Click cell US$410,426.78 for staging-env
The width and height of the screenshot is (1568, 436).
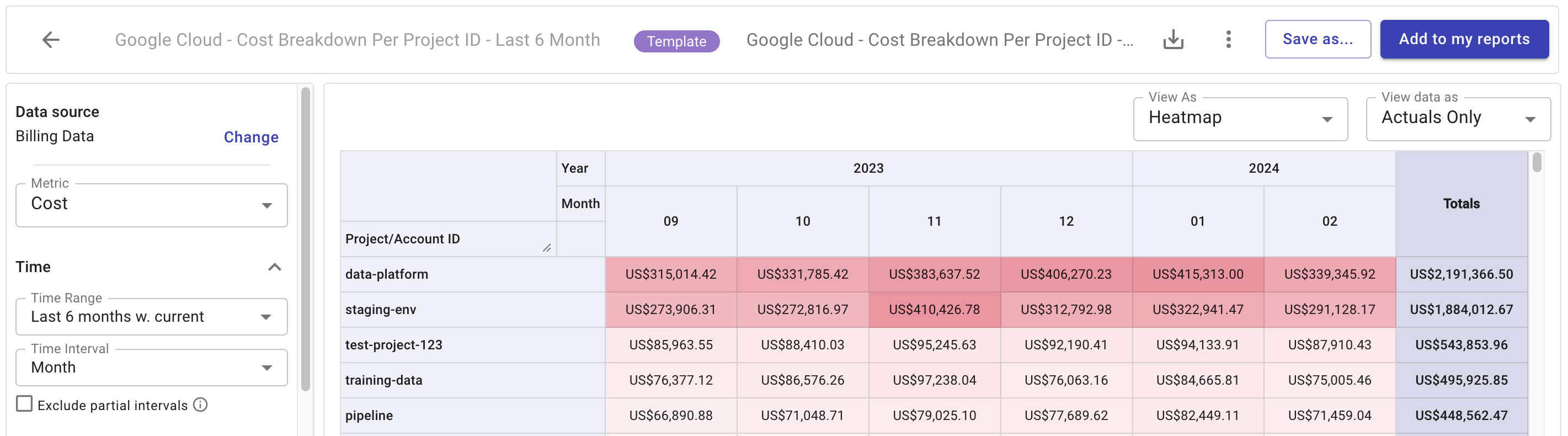935,310
